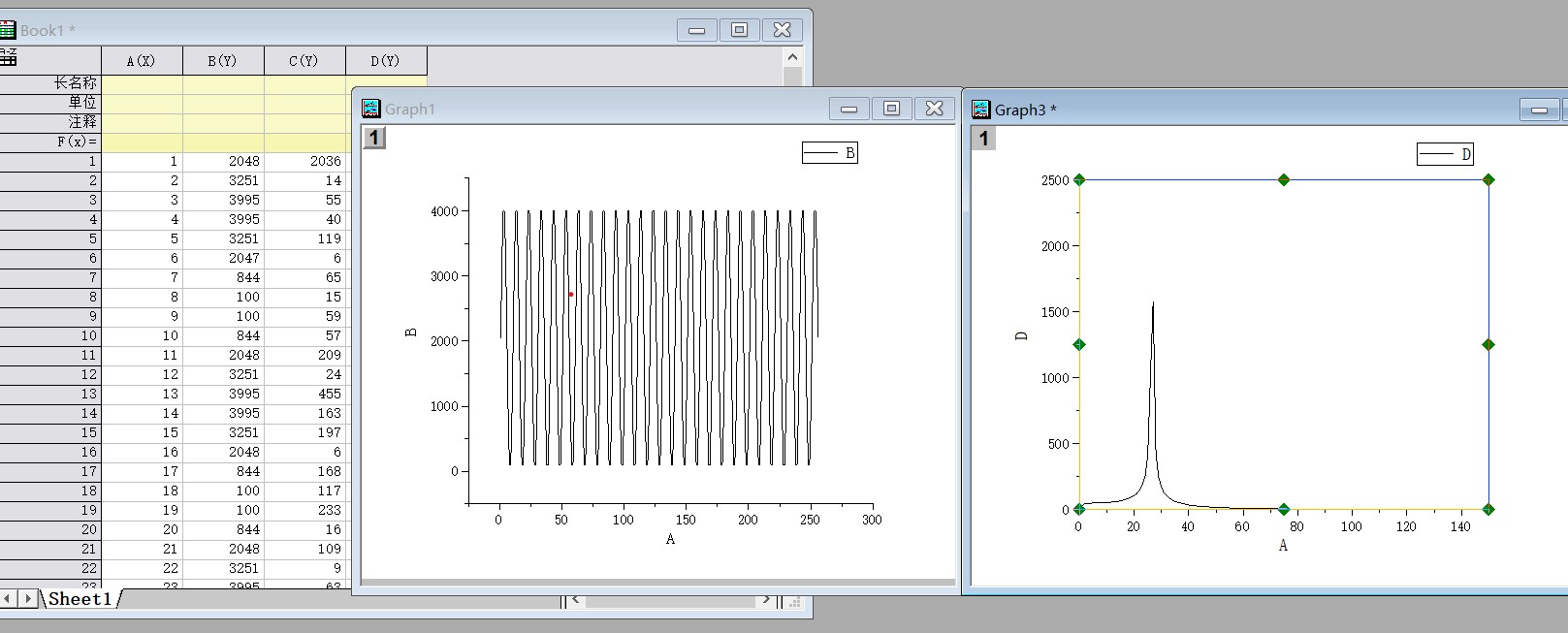Screen dimensions: 1568x633
Task: Select column header A(X)
Action: (x=142, y=61)
